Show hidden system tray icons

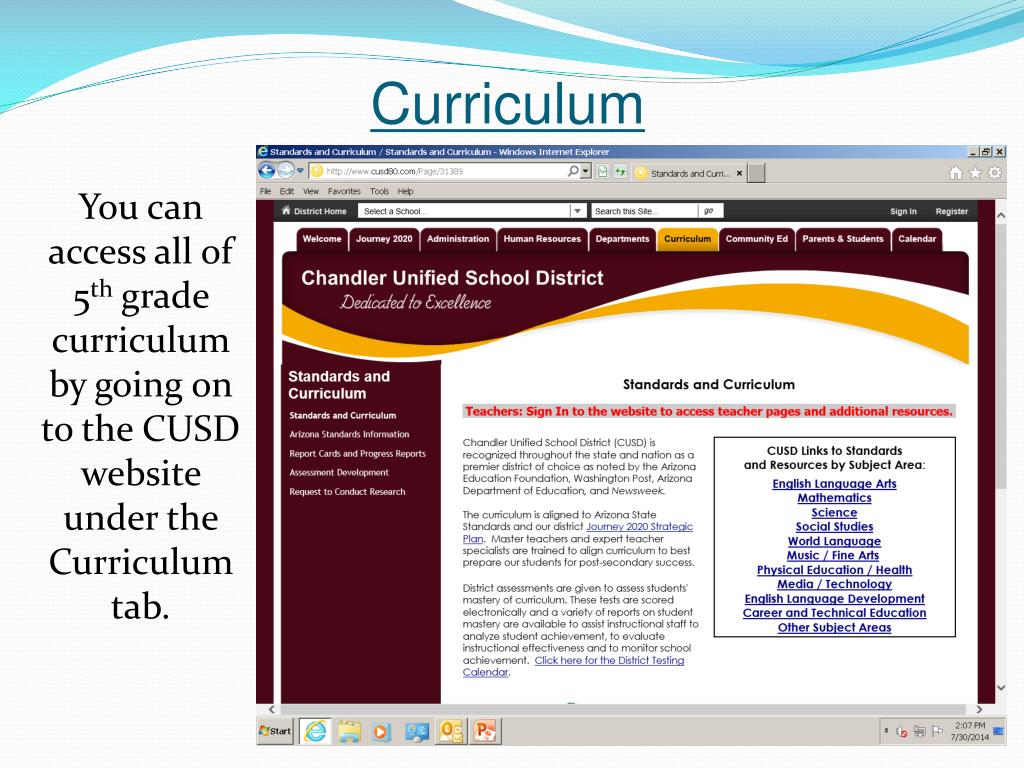(x=886, y=731)
